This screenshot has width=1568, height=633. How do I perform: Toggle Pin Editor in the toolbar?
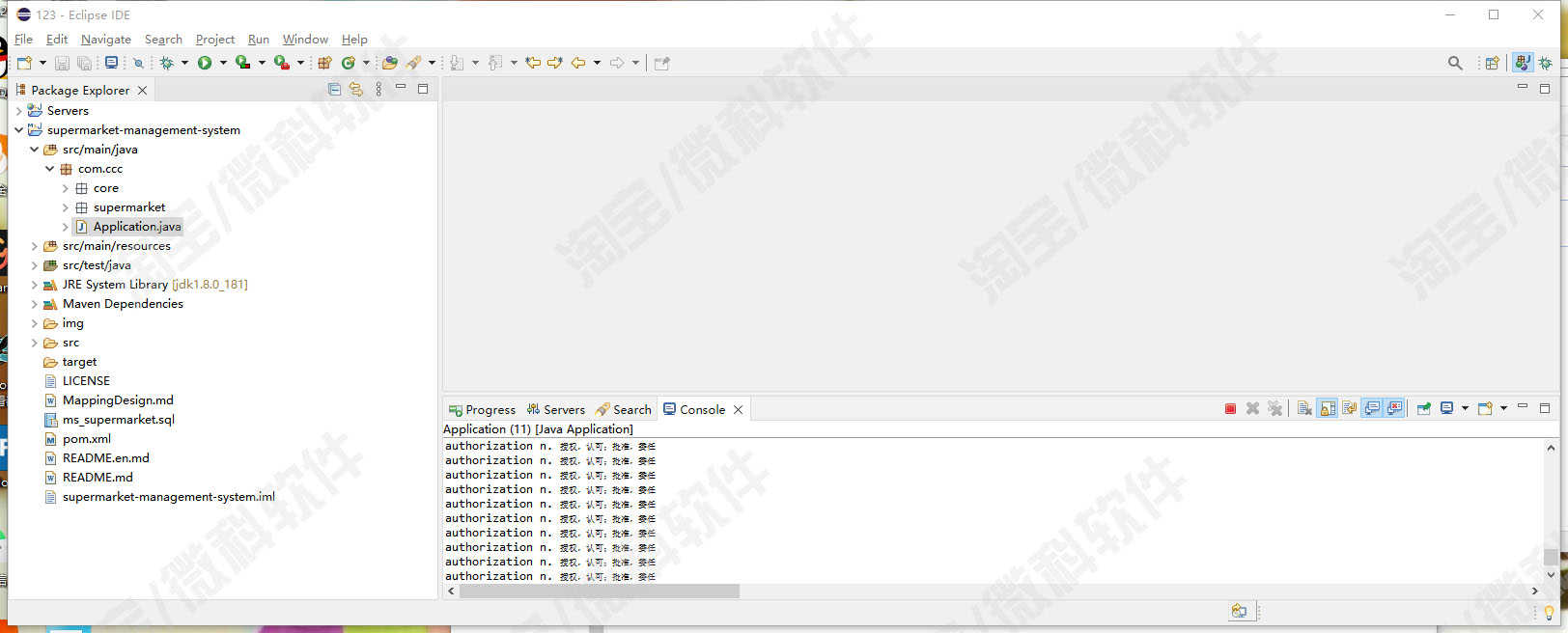point(662,63)
